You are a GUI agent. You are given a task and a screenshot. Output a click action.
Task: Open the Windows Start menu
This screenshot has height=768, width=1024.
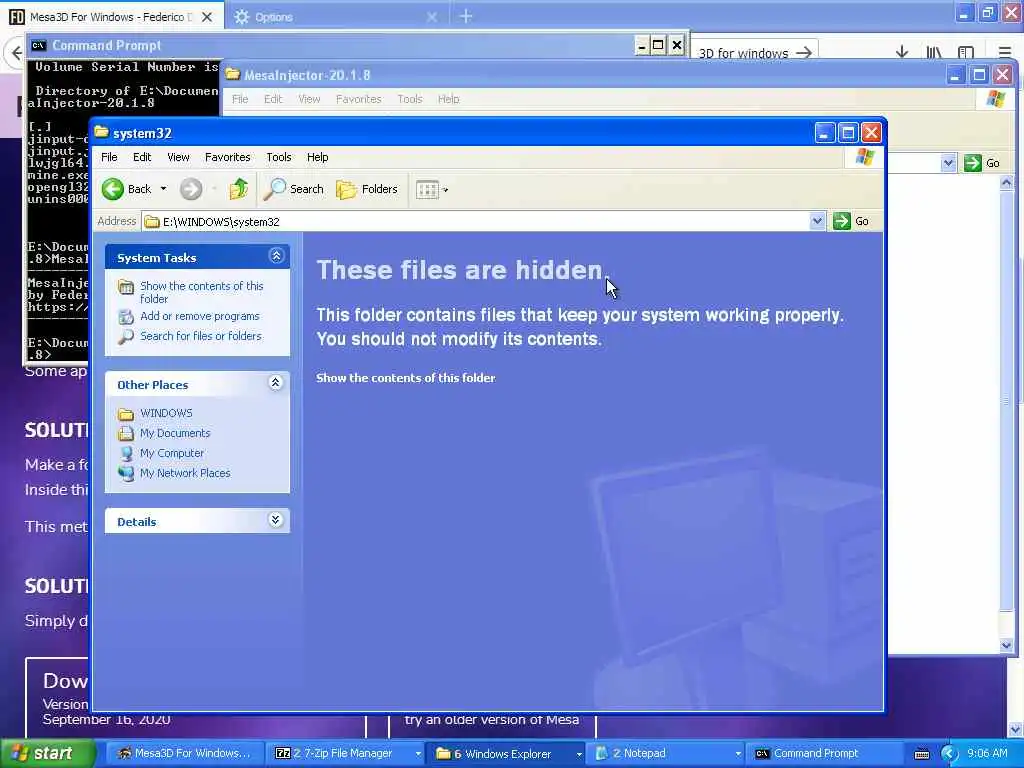tap(46, 754)
